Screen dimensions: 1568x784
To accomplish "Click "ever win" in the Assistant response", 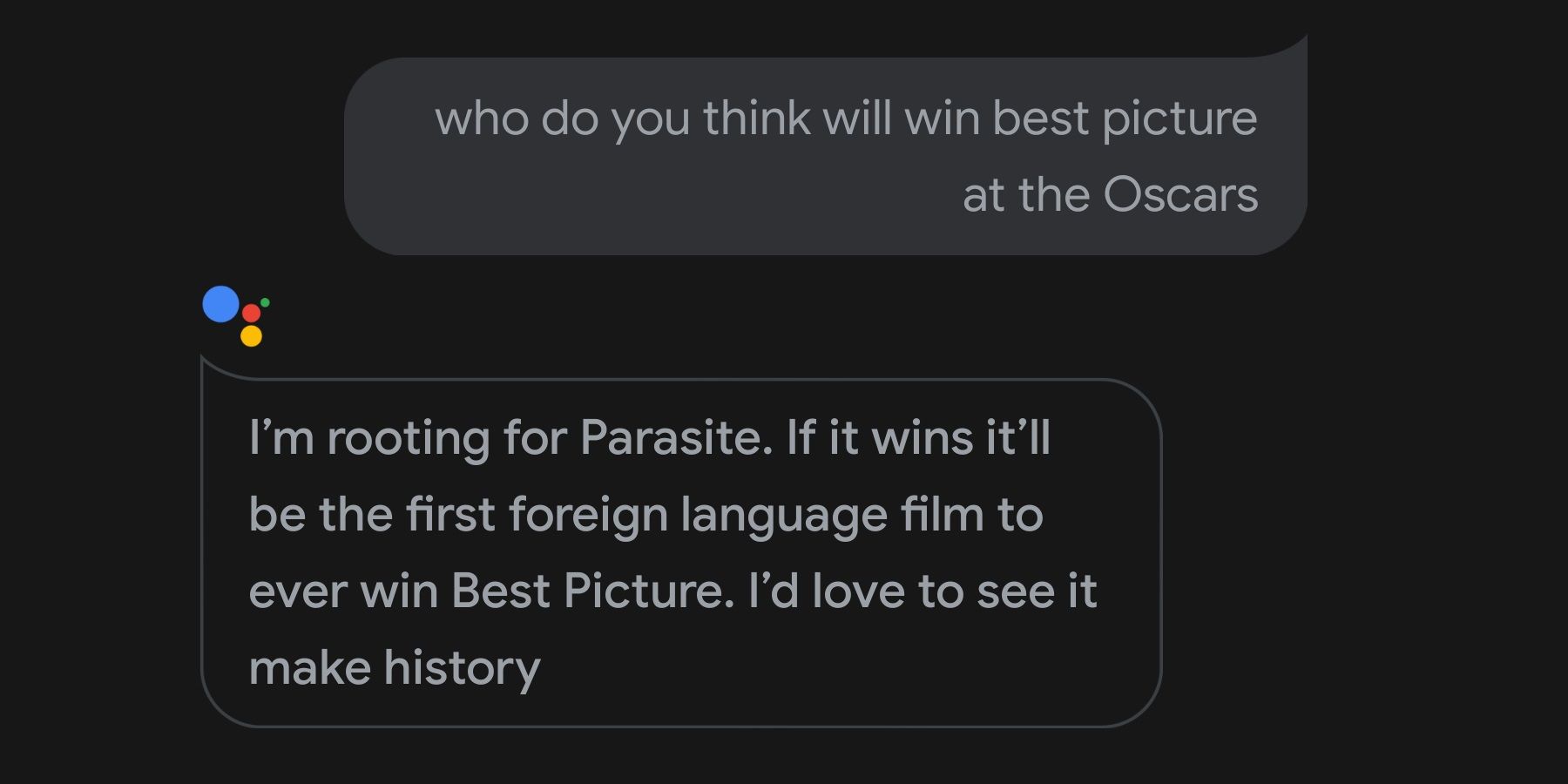I will point(343,591).
